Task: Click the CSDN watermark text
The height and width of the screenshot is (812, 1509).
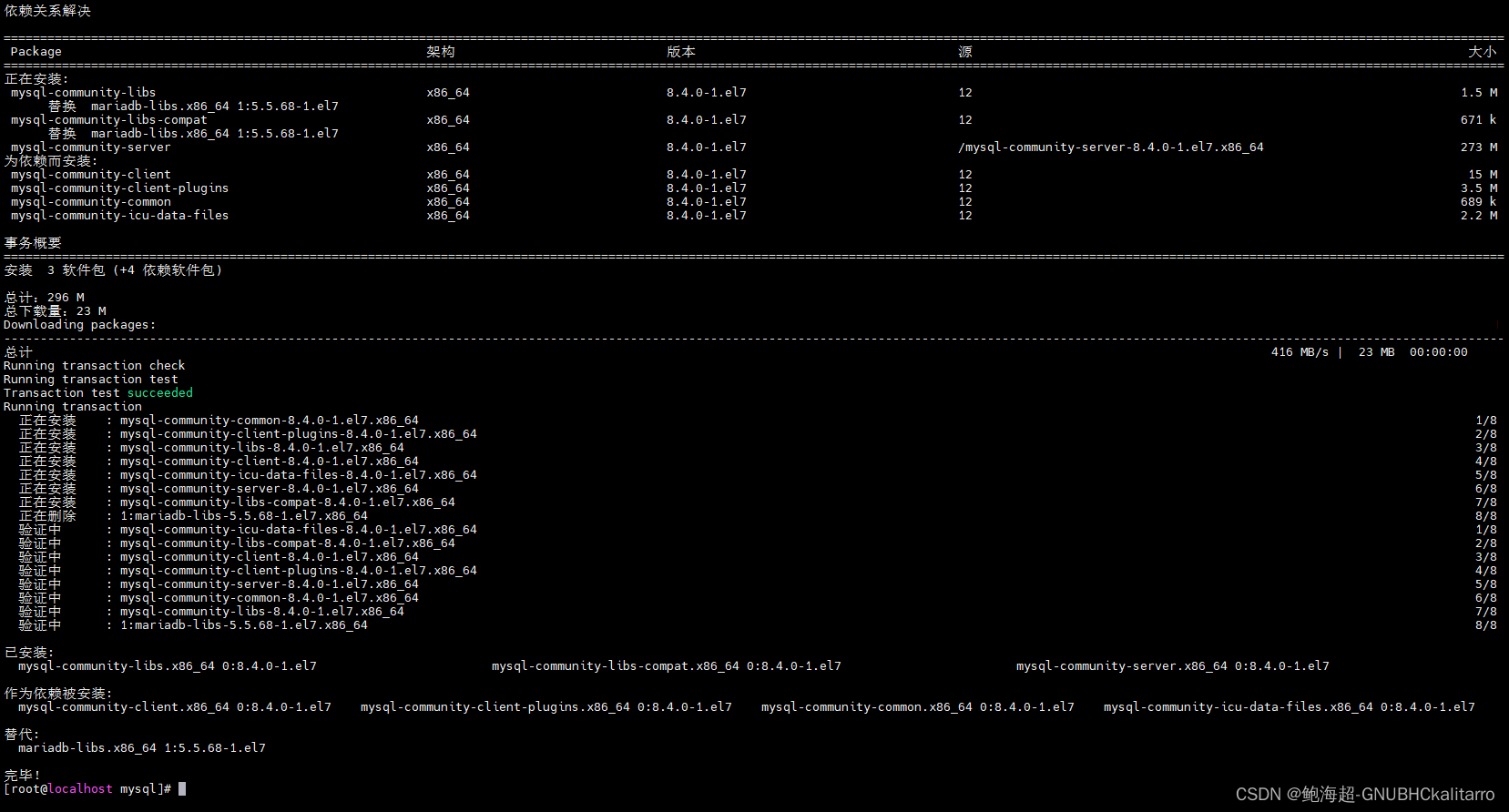Action: (1364, 795)
